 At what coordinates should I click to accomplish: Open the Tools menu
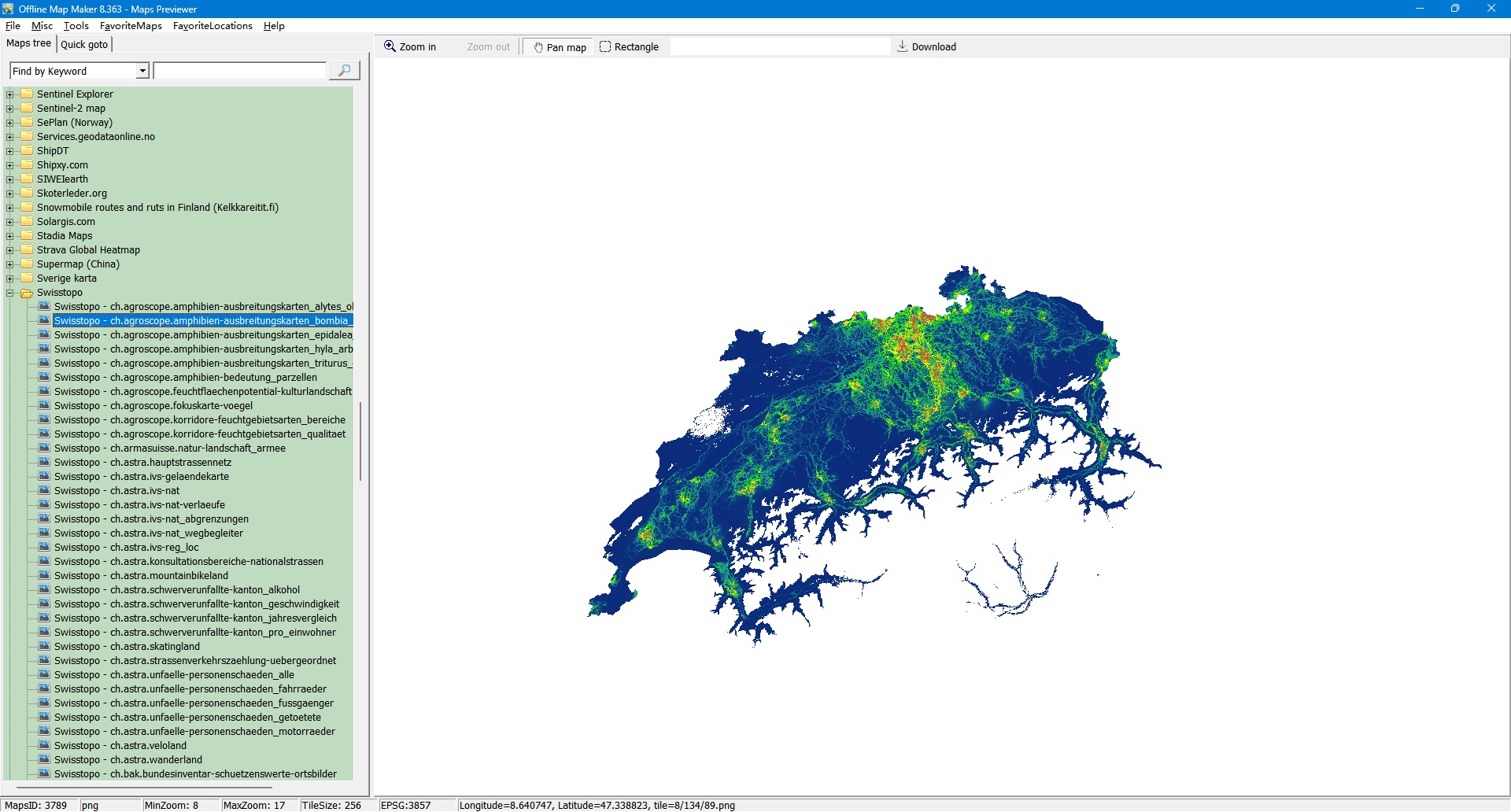click(76, 26)
